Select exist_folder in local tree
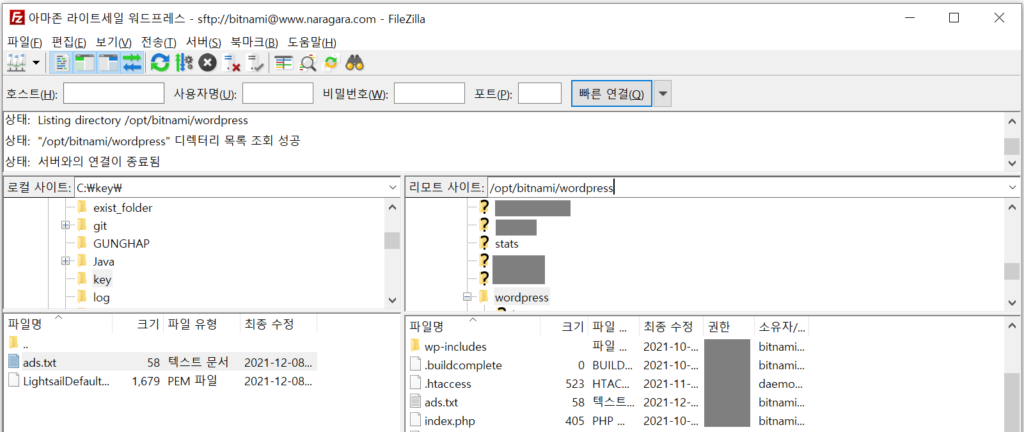 pyautogui.click(x=123, y=208)
